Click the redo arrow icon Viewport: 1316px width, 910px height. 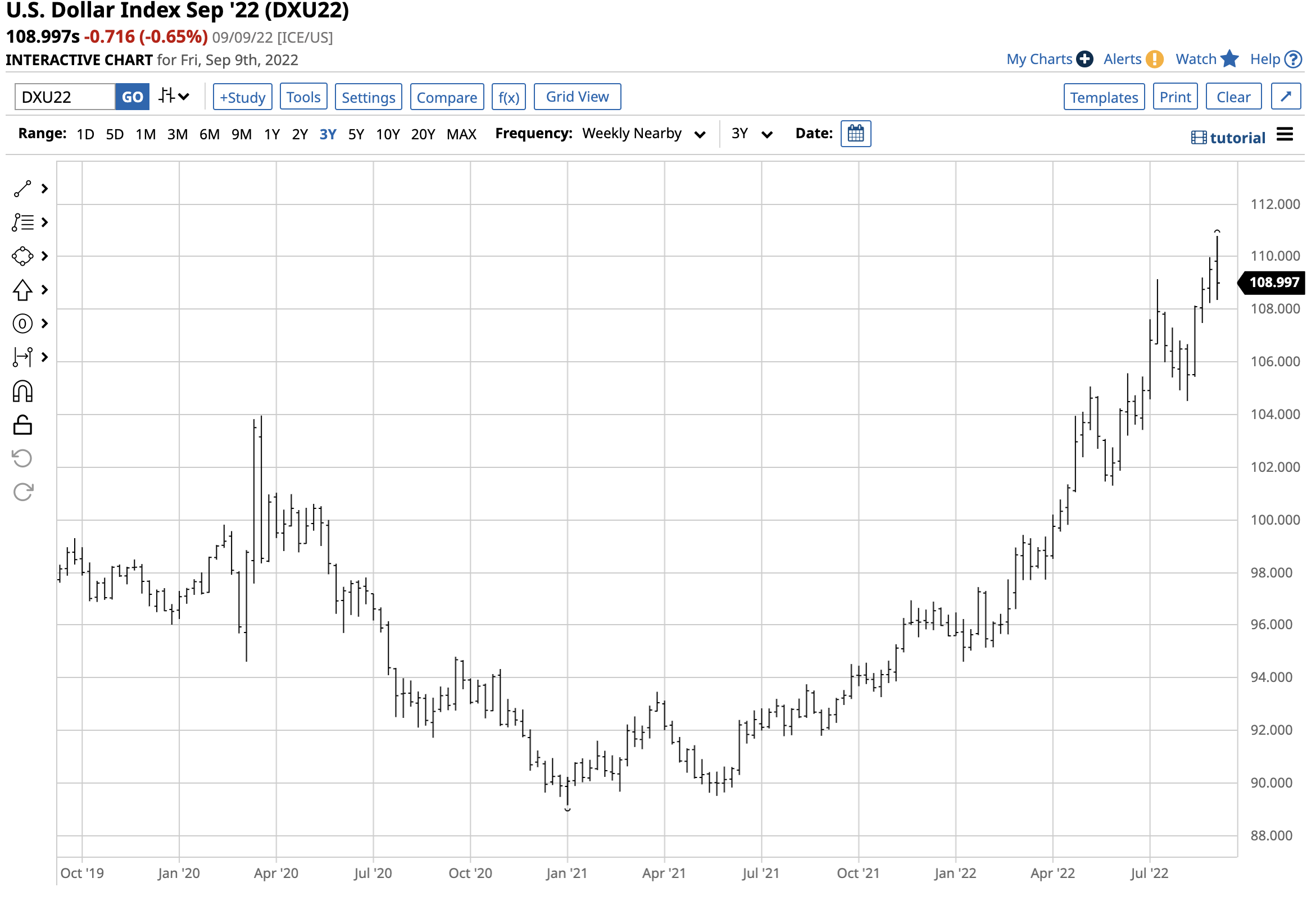click(22, 492)
